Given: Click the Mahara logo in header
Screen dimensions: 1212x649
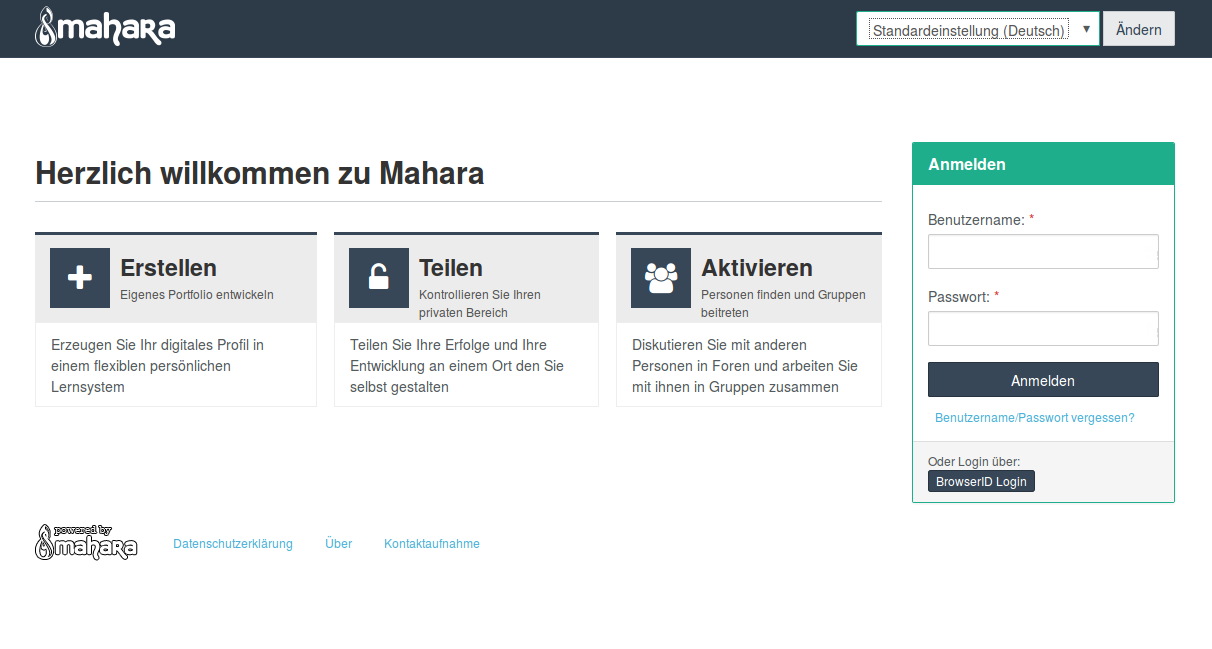Looking at the screenshot, I should click(105, 27).
